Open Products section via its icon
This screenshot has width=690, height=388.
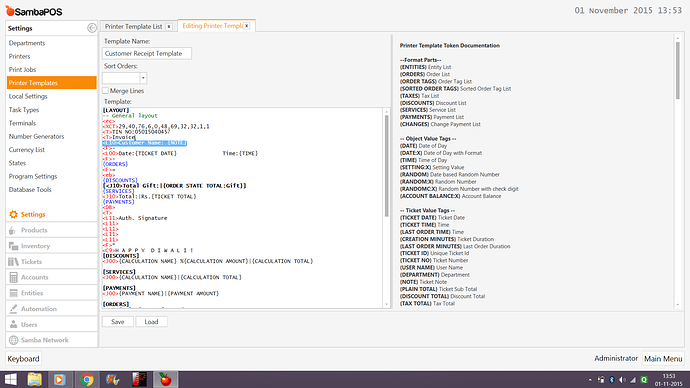(x=13, y=230)
